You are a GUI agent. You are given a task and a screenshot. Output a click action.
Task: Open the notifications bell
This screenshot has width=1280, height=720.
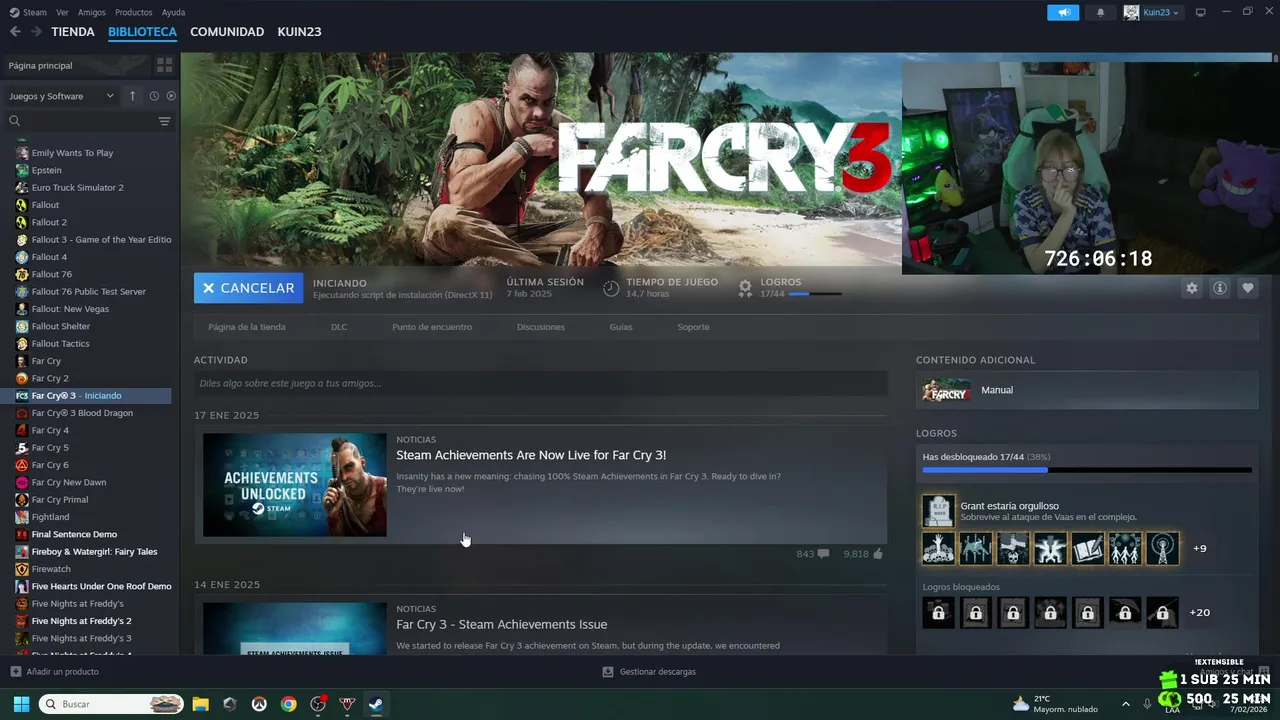1101,12
